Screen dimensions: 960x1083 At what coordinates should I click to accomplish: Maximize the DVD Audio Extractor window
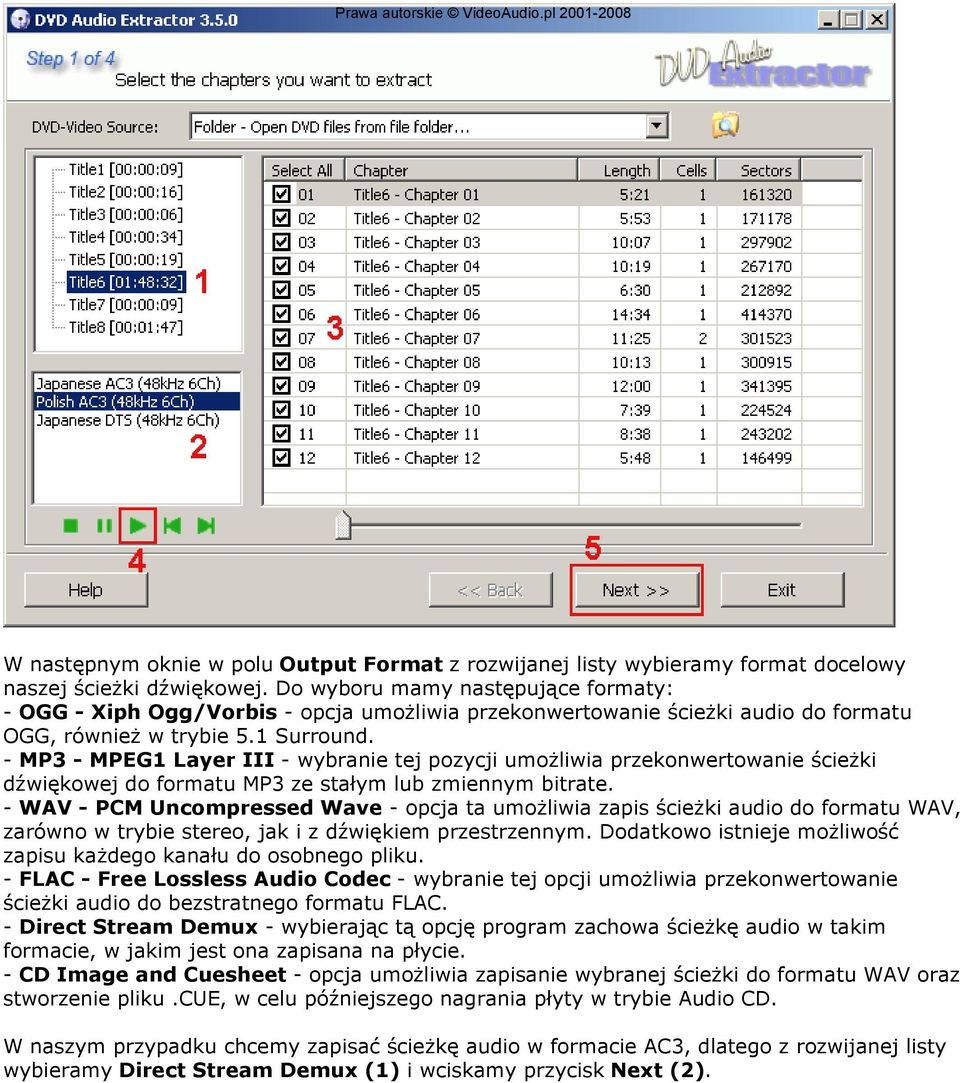click(852, 19)
